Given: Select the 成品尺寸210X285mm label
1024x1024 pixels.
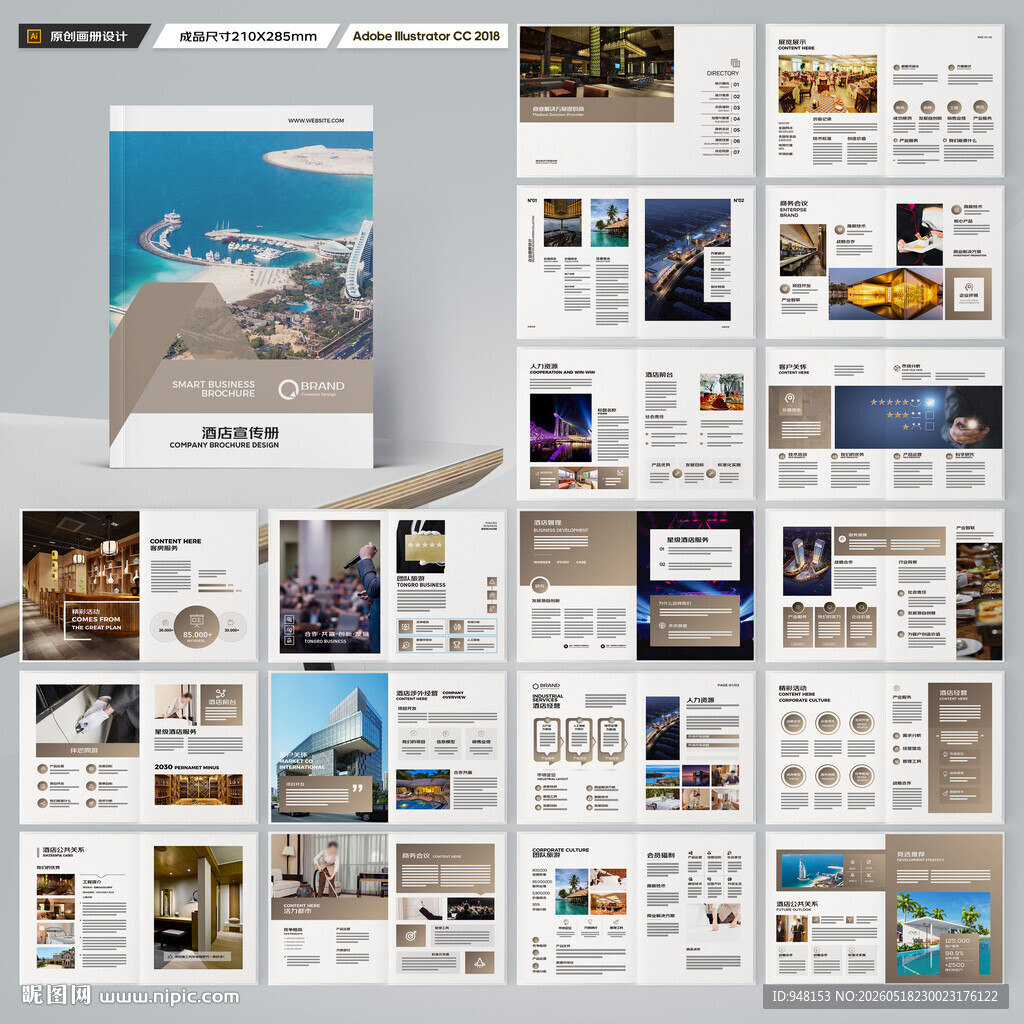Looking at the screenshot, I should [247, 37].
